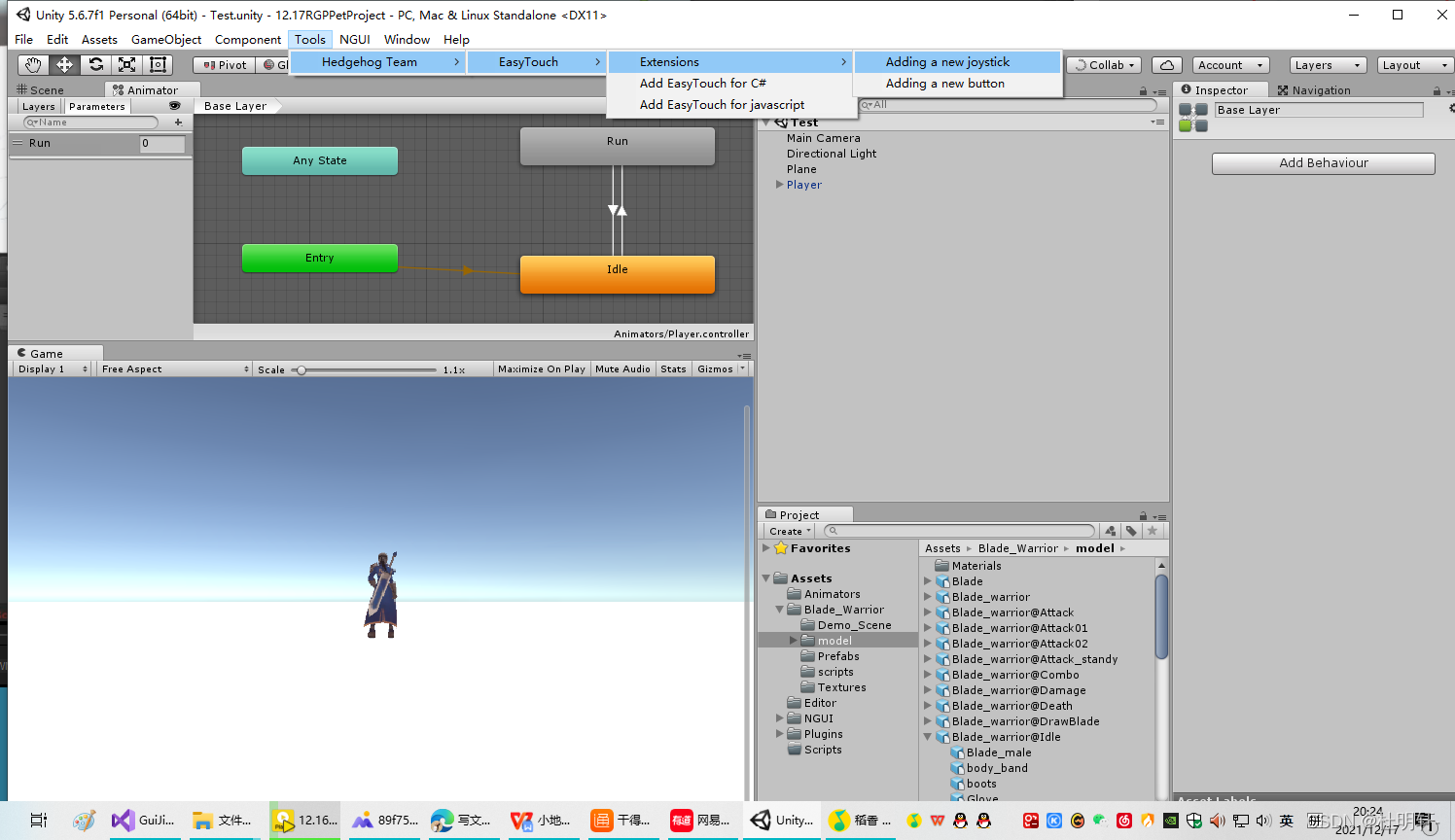
Task: Open Free Aspect dropdown
Action: 175,369
